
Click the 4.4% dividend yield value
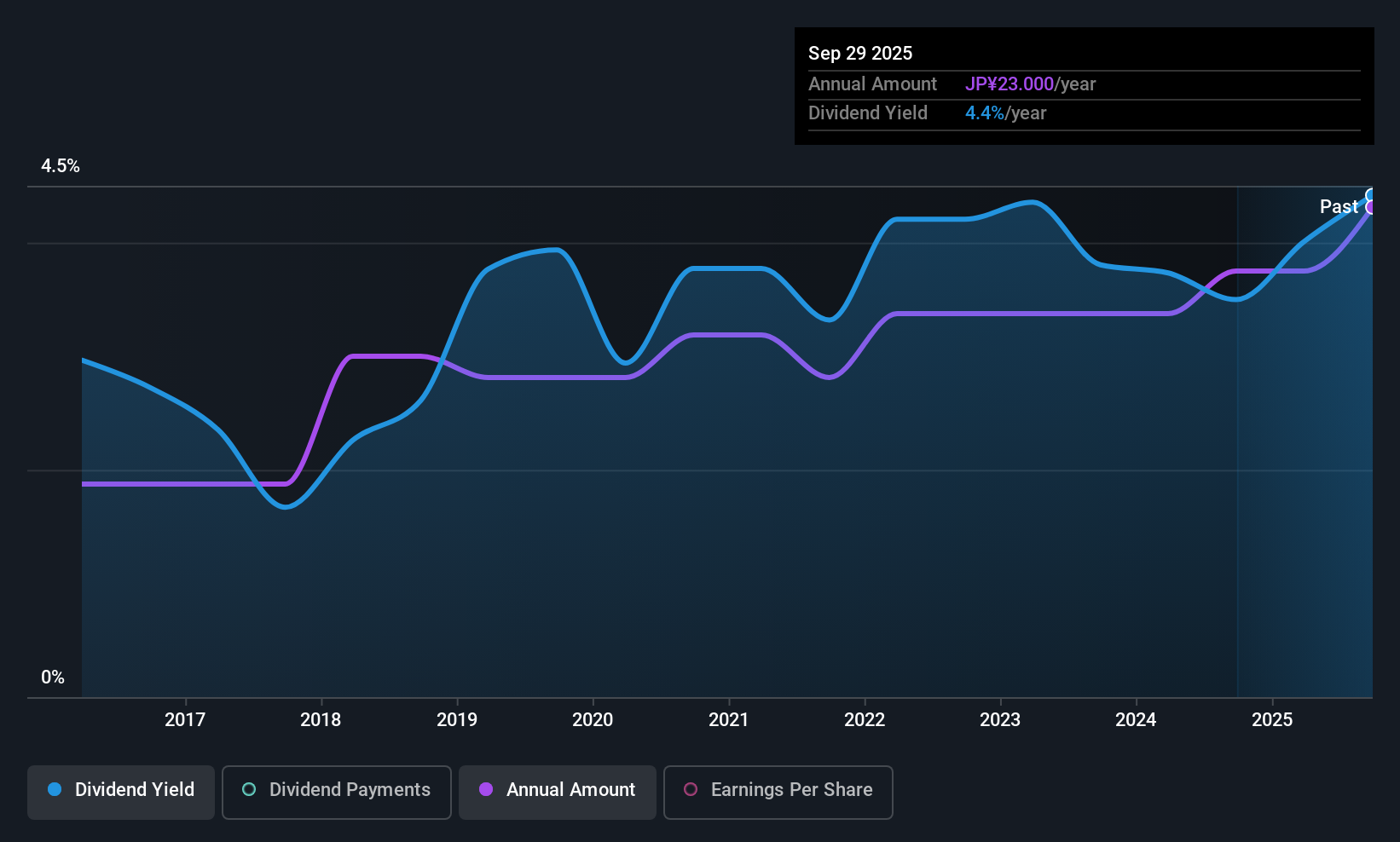(x=985, y=113)
